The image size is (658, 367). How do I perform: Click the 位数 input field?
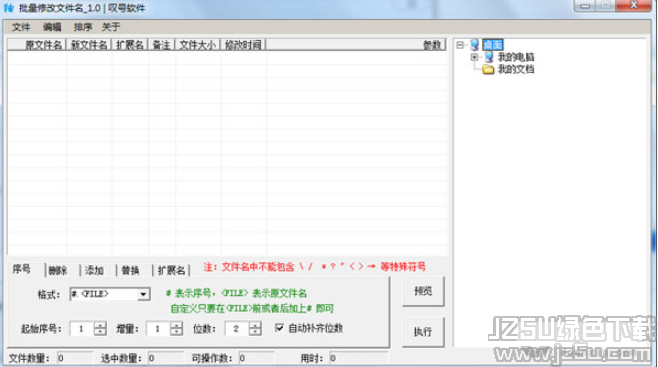tap(237, 328)
